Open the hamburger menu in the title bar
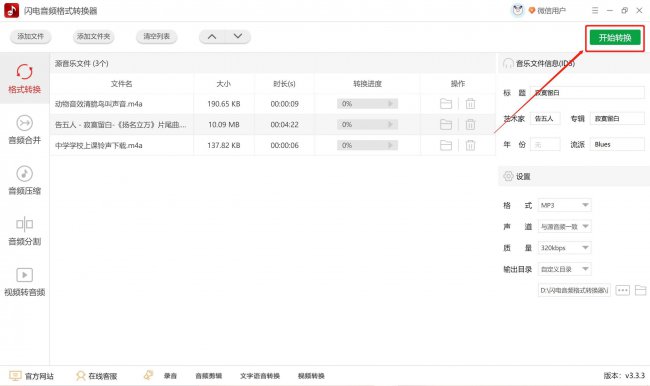650x386 pixels. coord(595,10)
